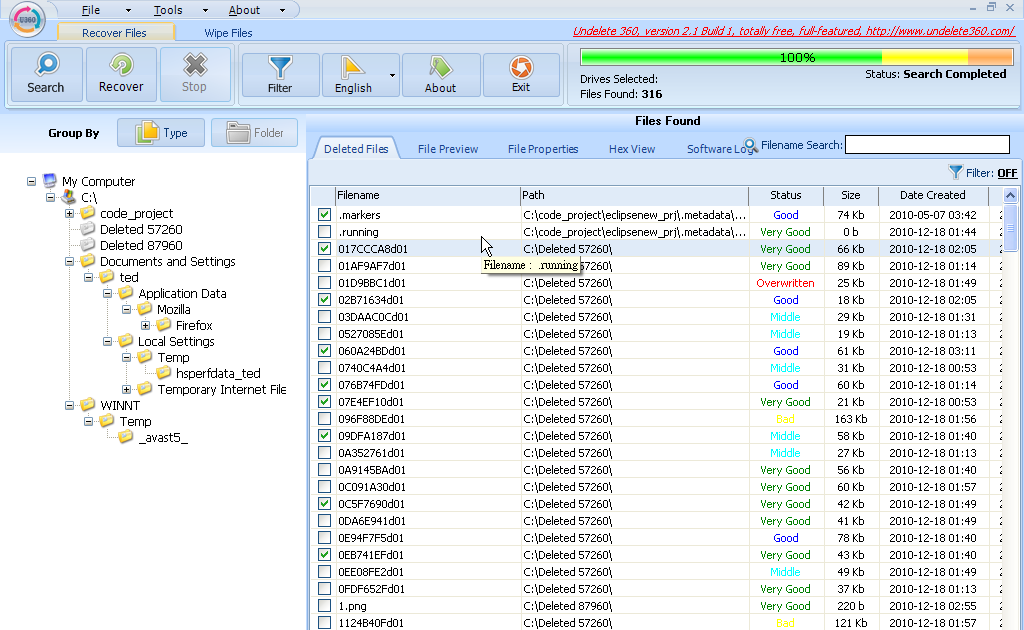1024x630 pixels.
Task: Click inside the Filename Search field
Action: (x=926, y=144)
